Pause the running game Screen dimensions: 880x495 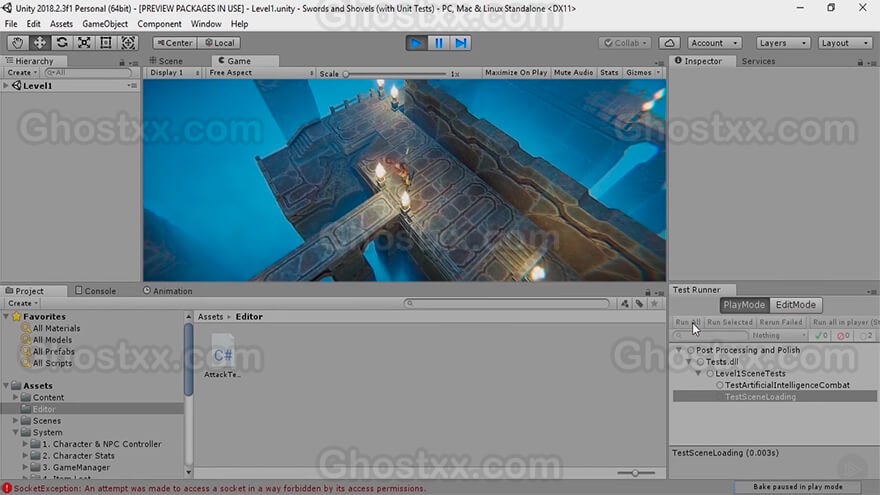point(438,43)
